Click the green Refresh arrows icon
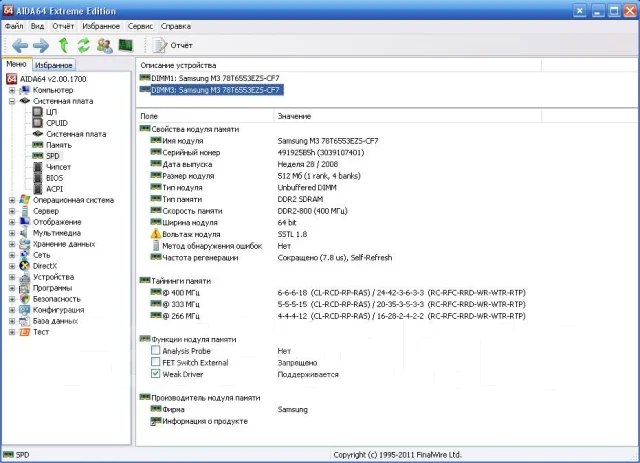Image resolution: width=640 pixels, height=463 pixels. click(84, 45)
